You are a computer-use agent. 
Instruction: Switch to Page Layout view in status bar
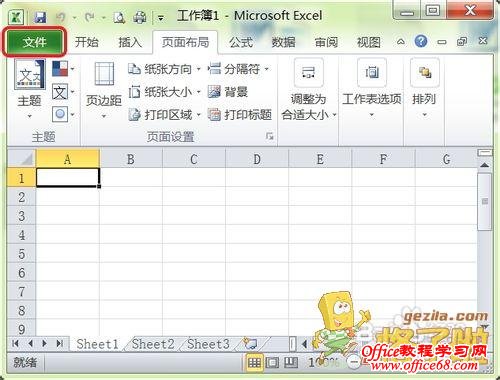coord(272,362)
